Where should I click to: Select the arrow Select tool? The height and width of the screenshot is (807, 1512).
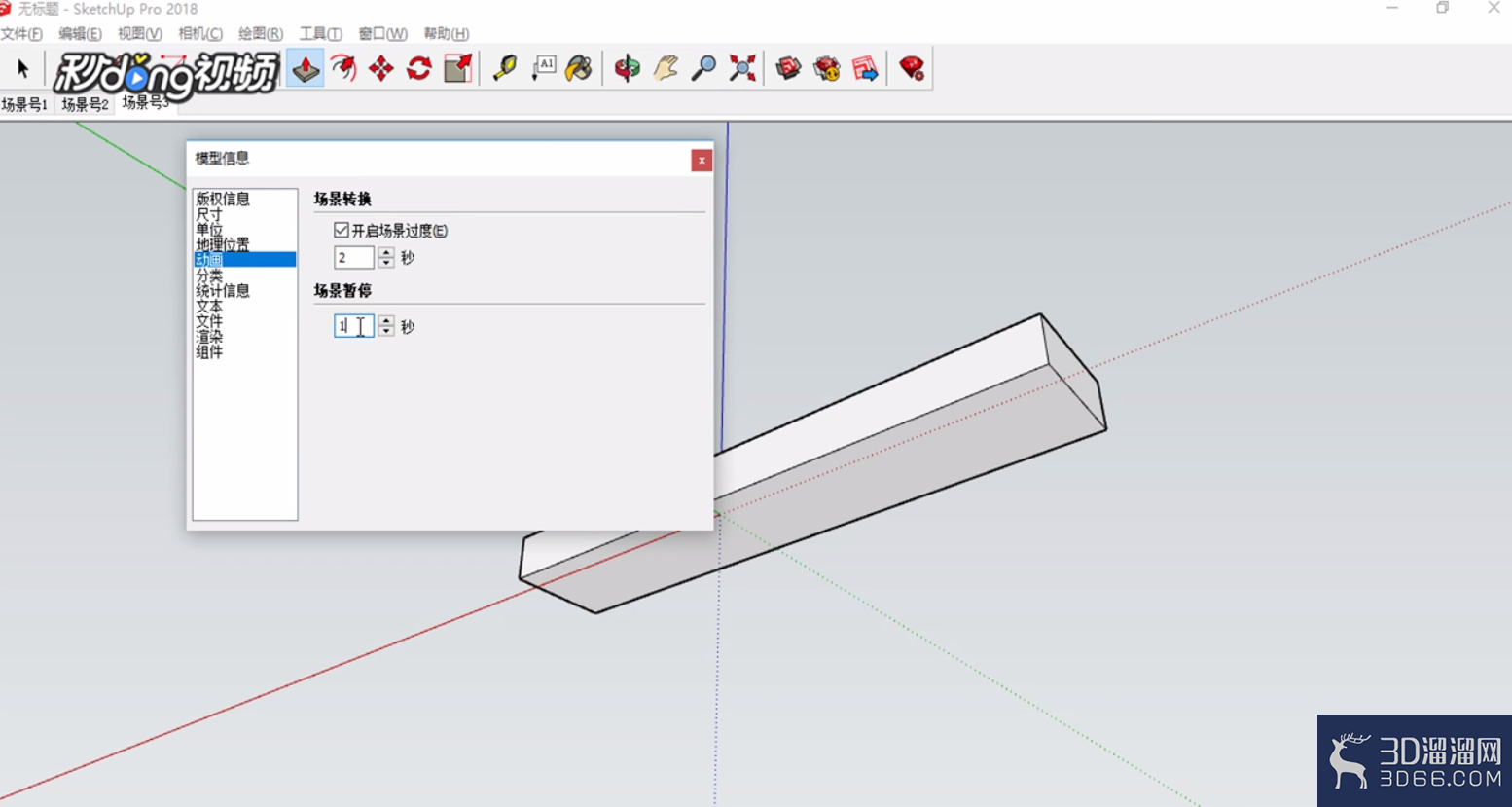click(x=23, y=69)
